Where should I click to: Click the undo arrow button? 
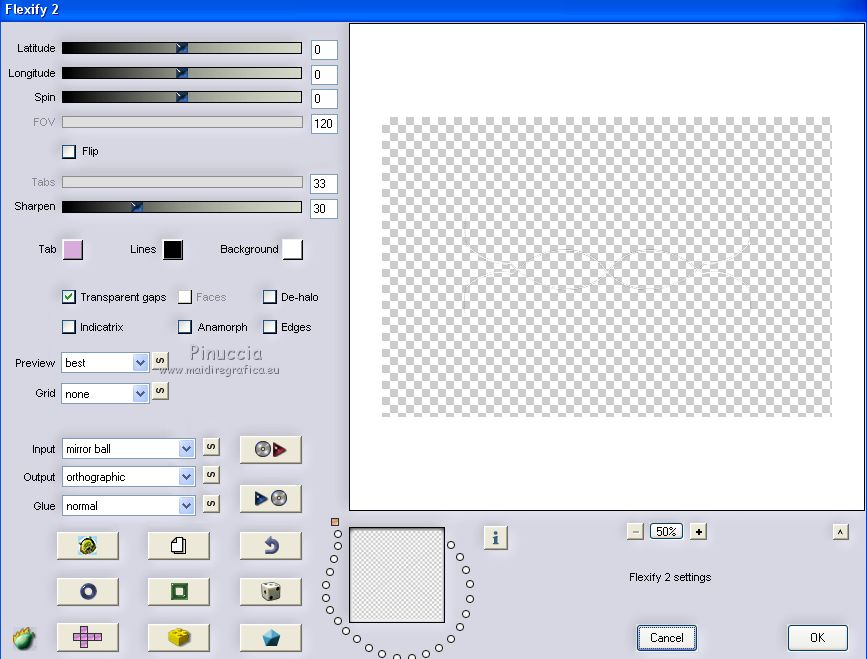click(x=270, y=546)
